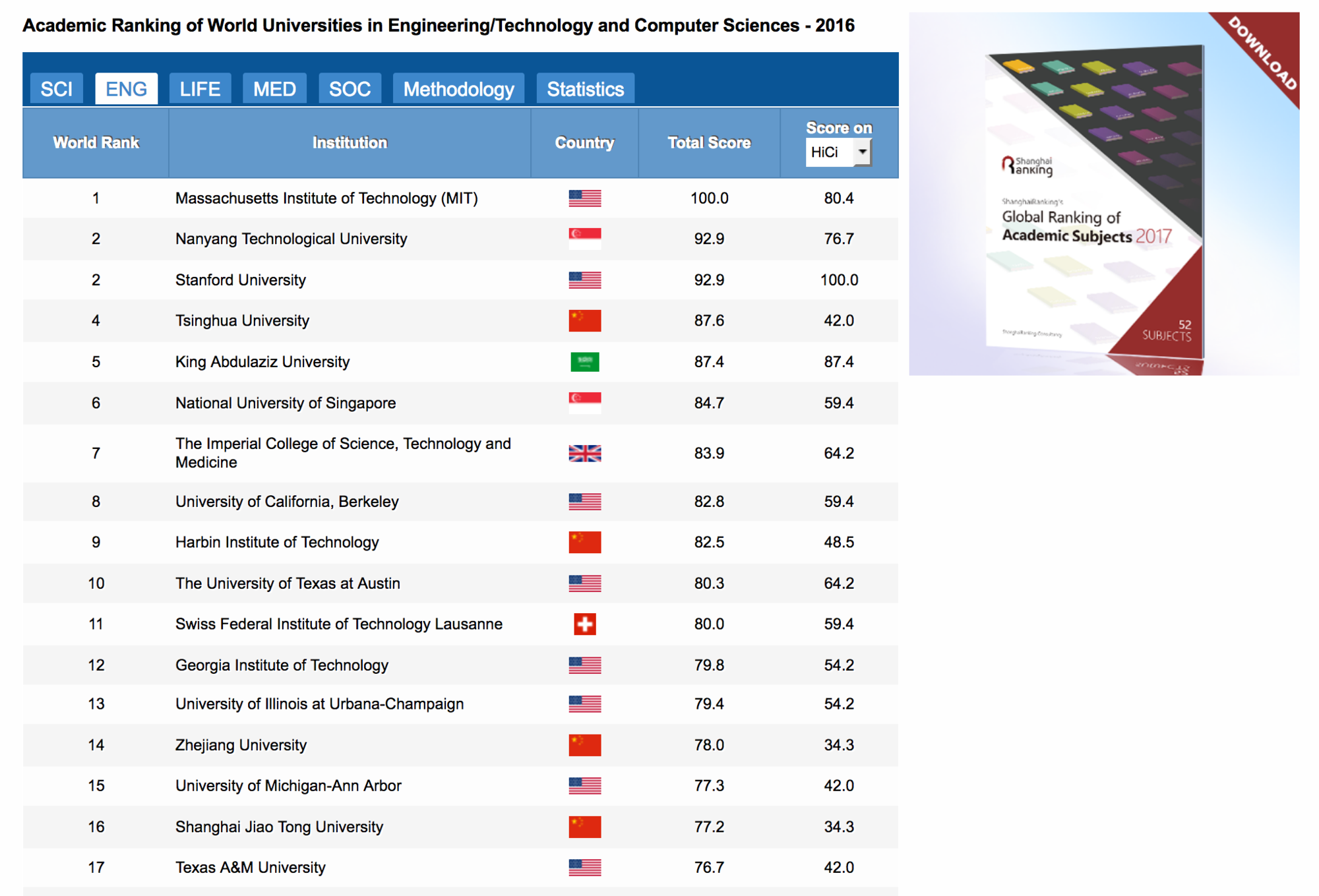Open National University of Singapore link

click(x=286, y=403)
